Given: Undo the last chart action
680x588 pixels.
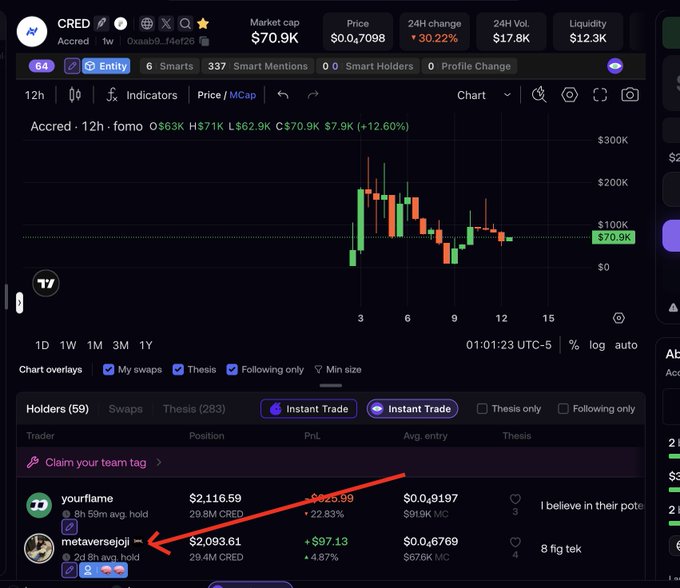Looking at the screenshot, I should coord(283,95).
